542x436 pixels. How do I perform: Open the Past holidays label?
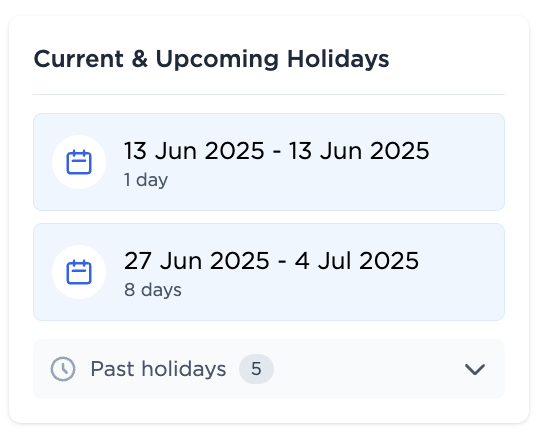pos(158,369)
